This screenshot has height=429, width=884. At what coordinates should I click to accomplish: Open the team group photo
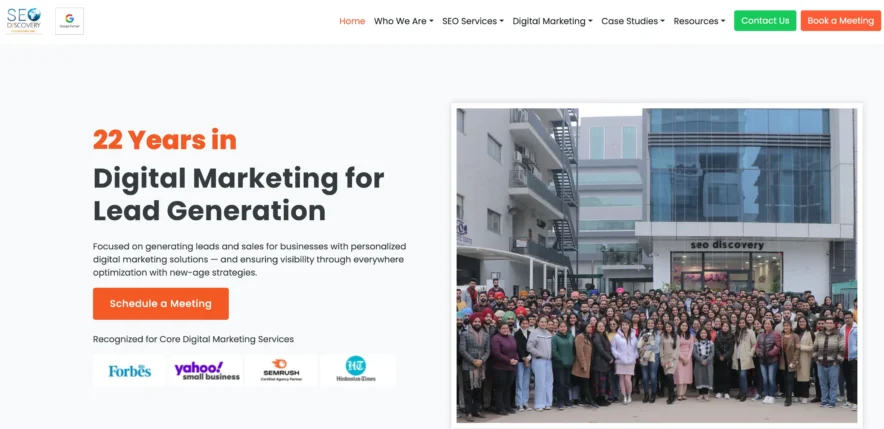click(657, 266)
